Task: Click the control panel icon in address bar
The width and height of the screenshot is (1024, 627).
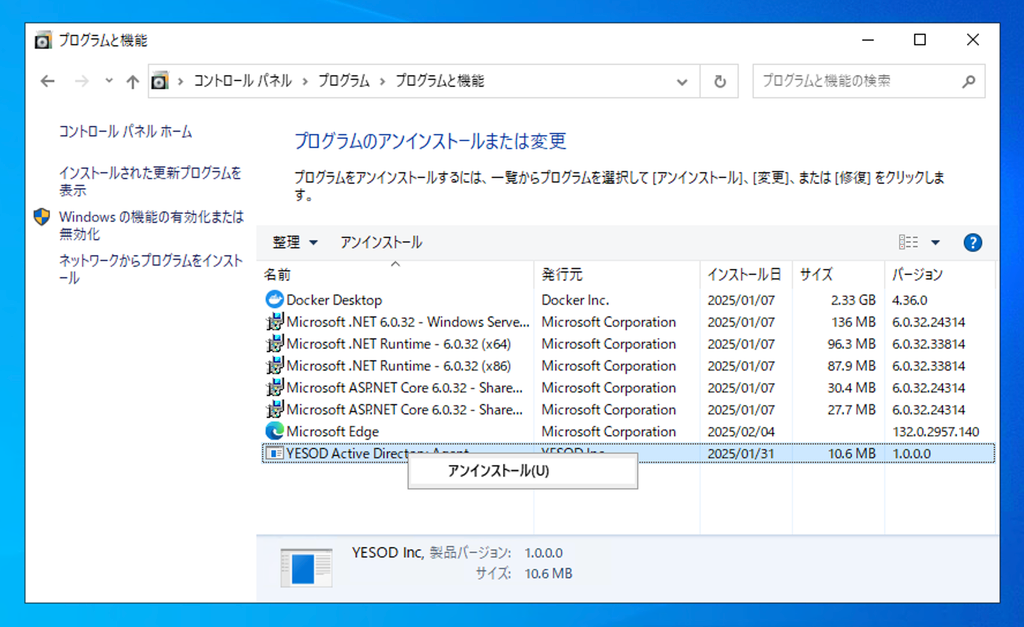Action: coord(160,81)
